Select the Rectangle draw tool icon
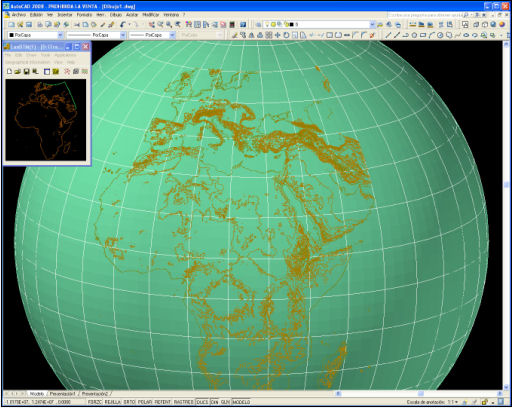The width and height of the screenshot is (512, 408). (x=423, y=35)
